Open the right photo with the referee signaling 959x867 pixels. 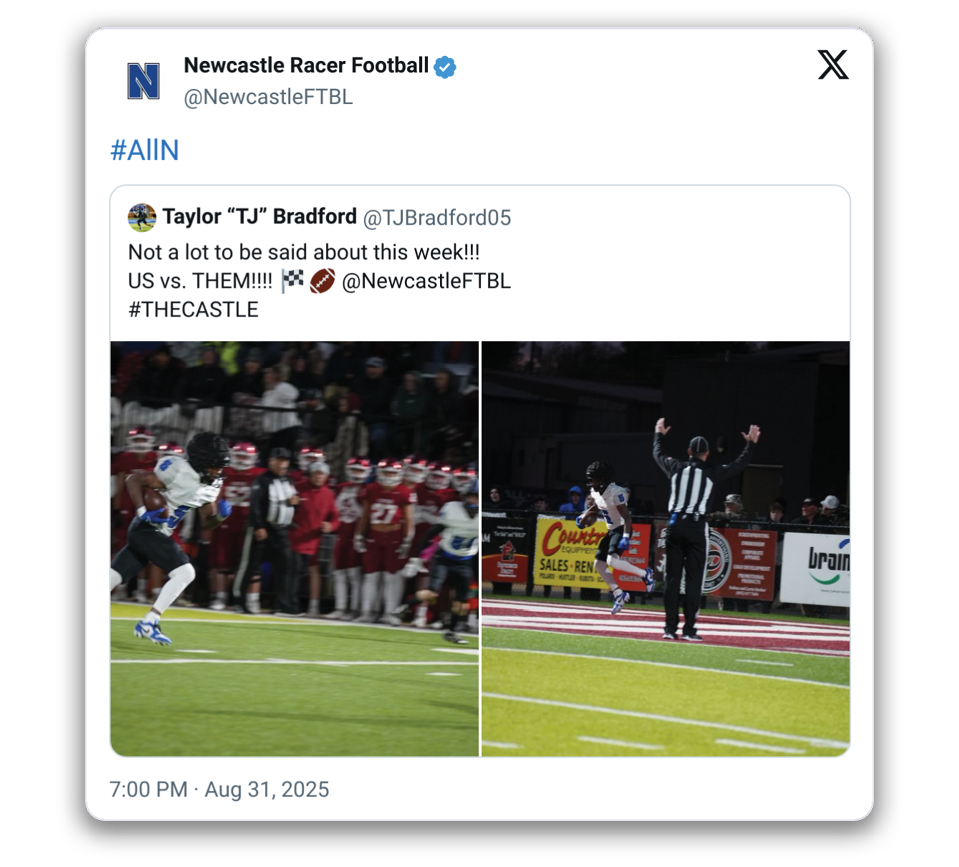[666, 548]
